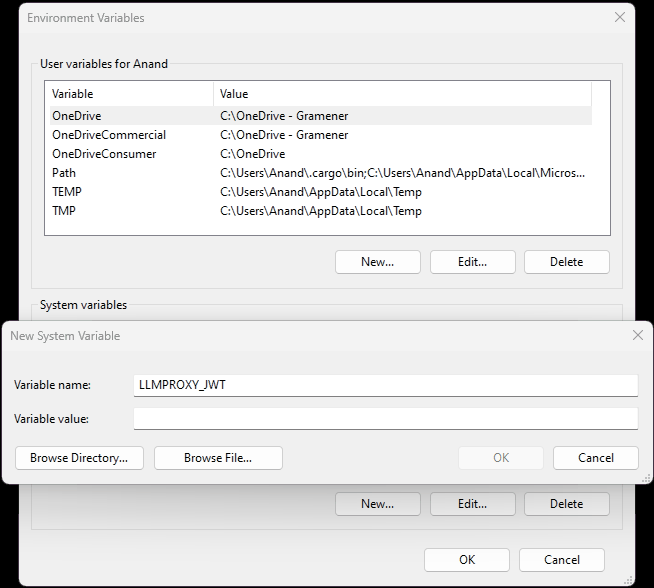Cancel the New System Variable dialog
The width and height of the screenshot is (654, 588).
click(x=596, y=458)
